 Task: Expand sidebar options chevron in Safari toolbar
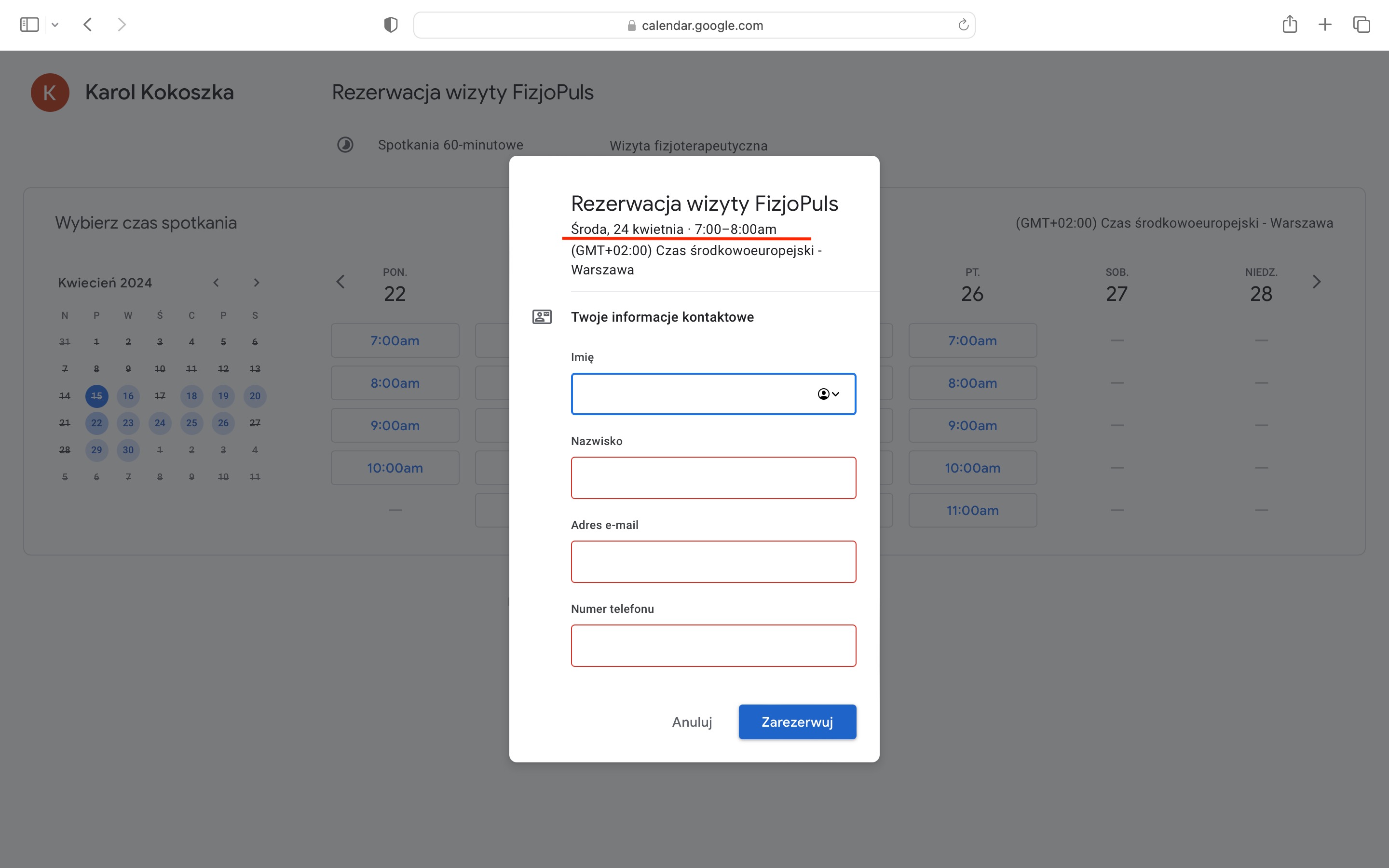click(55, 25)
